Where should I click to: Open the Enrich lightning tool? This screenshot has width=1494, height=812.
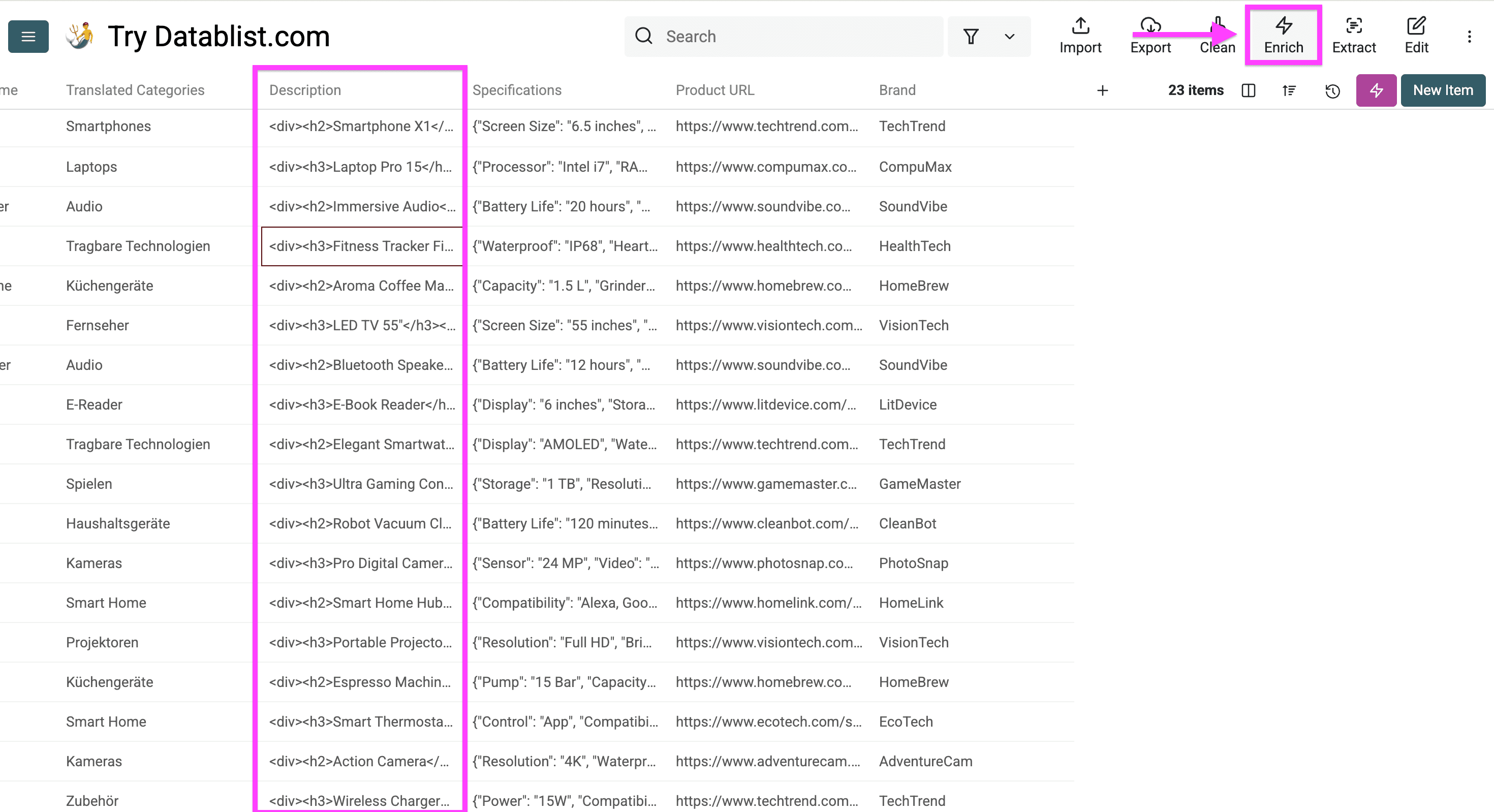click(x=1283, y=36)
